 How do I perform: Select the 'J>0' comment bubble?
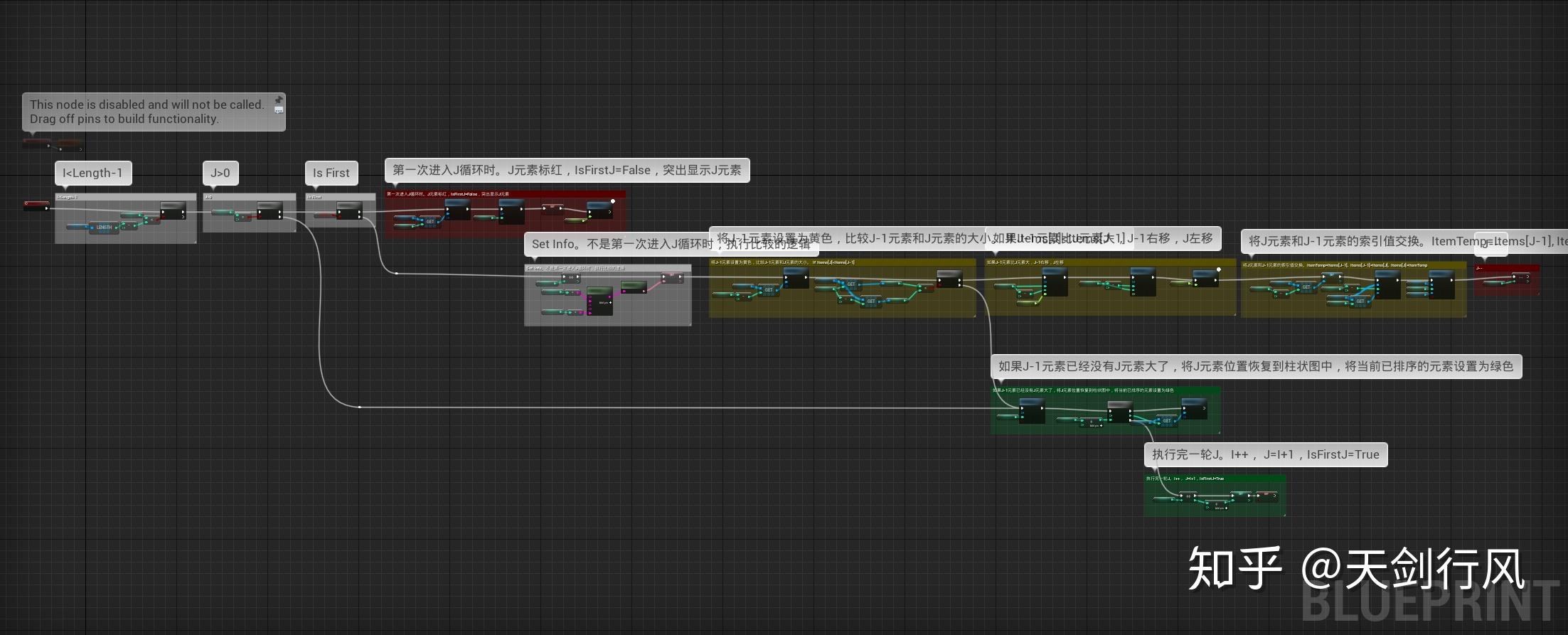click(220, 173)
